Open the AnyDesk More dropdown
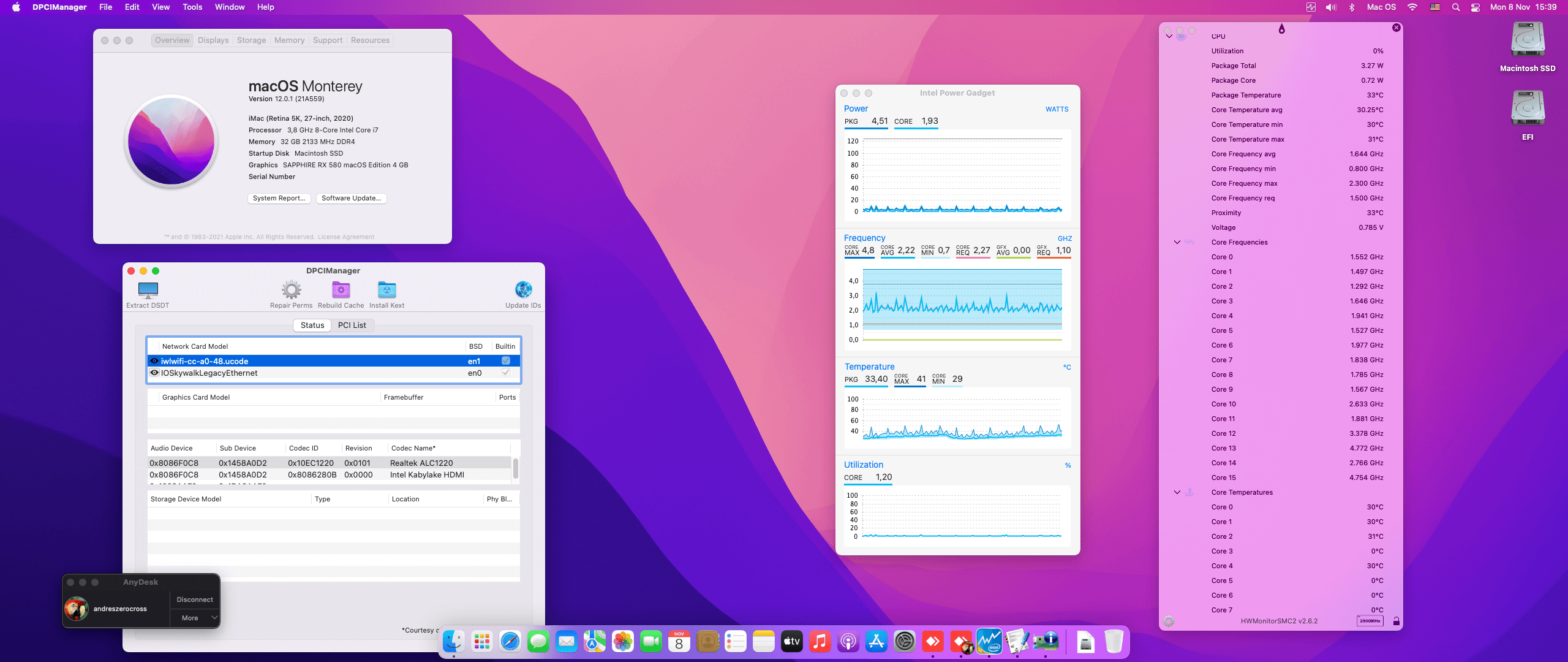This screenshot has height=662, width=1568. (x=195, y=618)
